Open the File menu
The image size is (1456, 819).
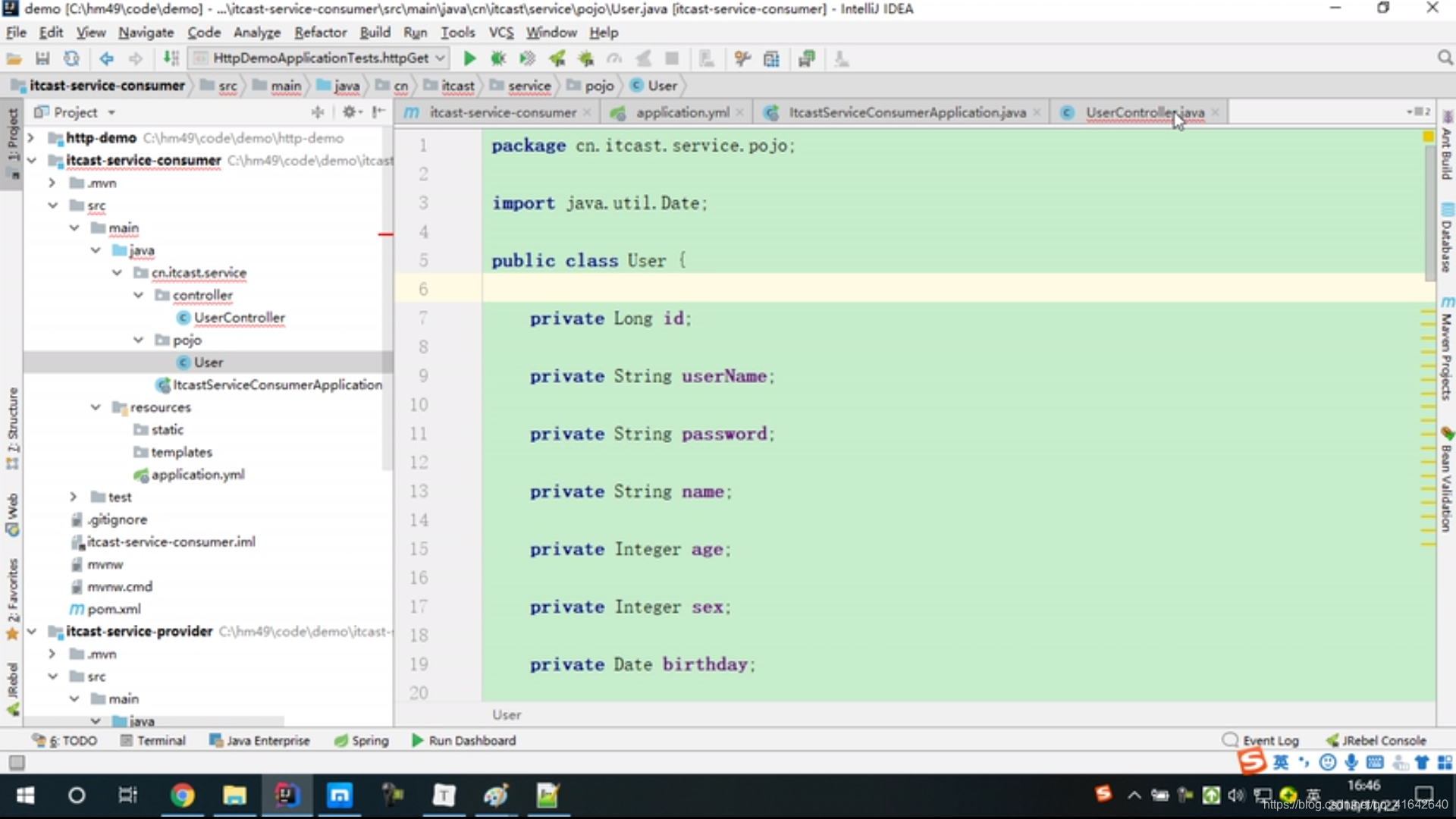click(16, 33)
